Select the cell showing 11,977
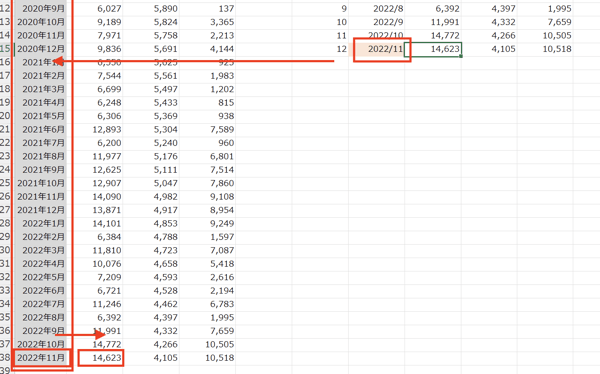 click(x=95, y=156)
